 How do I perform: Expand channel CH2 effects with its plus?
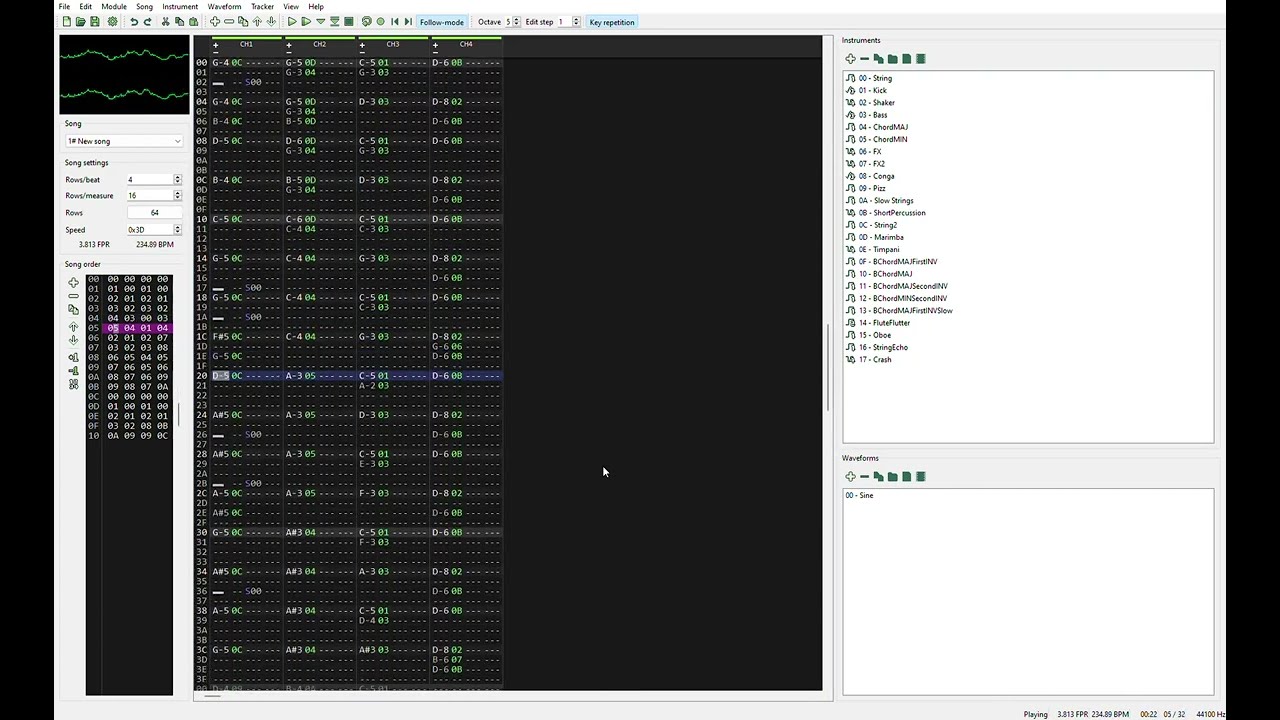pos(288,45)
